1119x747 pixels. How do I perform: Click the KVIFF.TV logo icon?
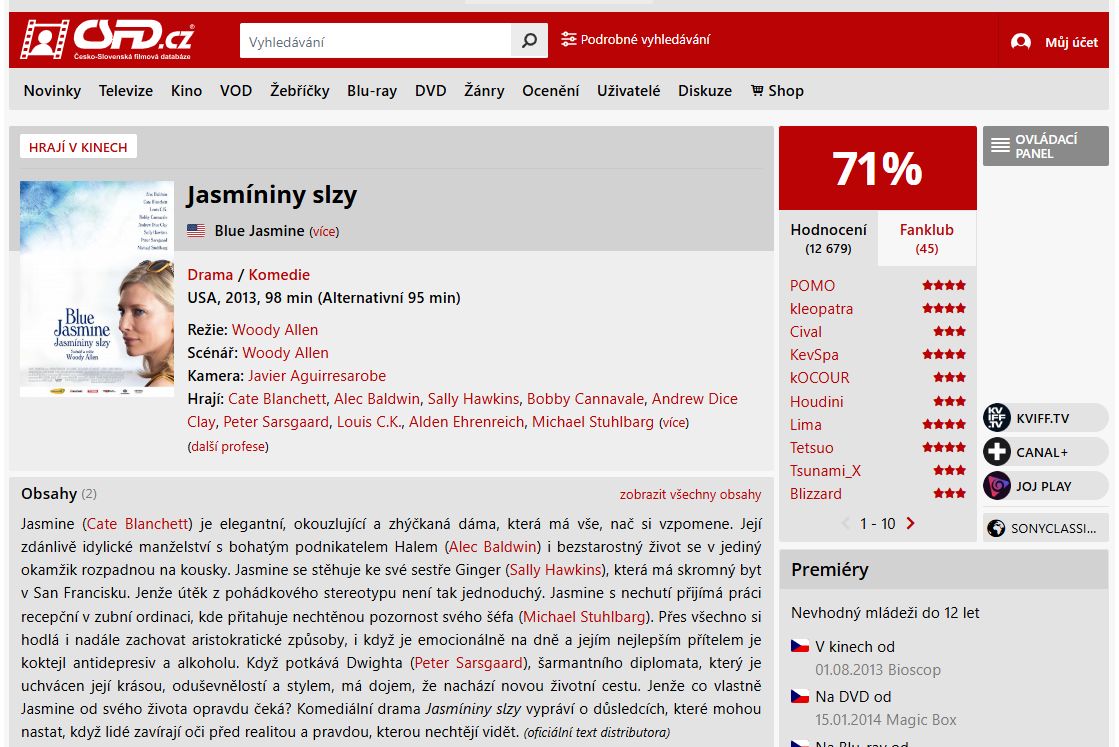tap(997, 417)
